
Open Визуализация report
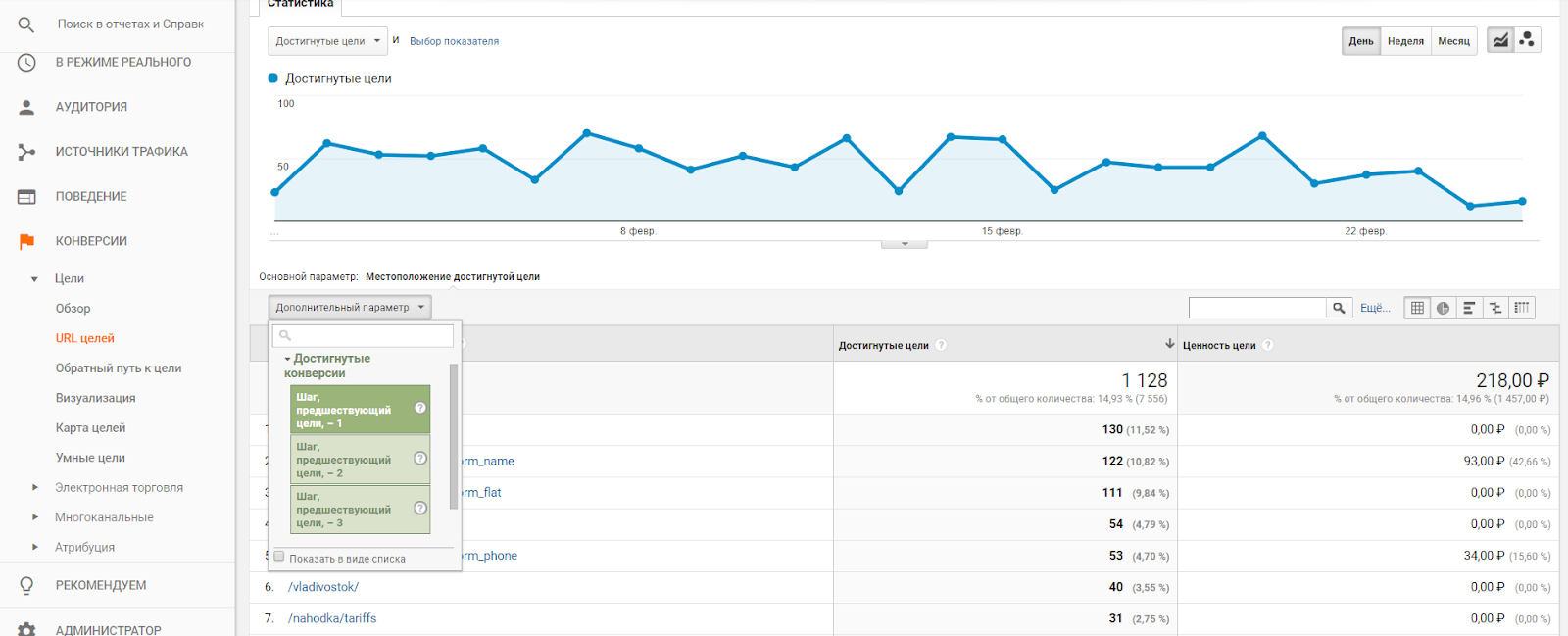[96, 398]
